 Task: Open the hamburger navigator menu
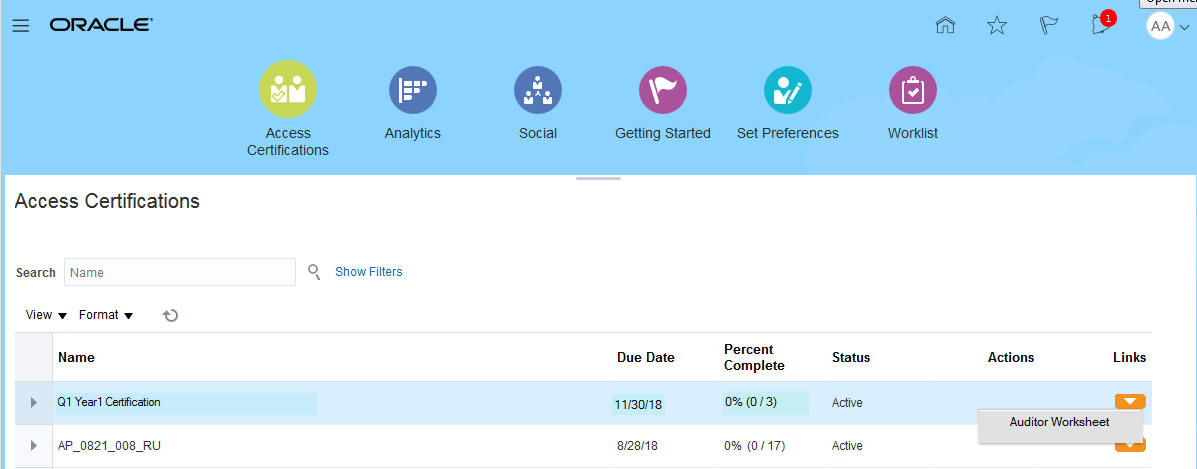coord(20,26)
